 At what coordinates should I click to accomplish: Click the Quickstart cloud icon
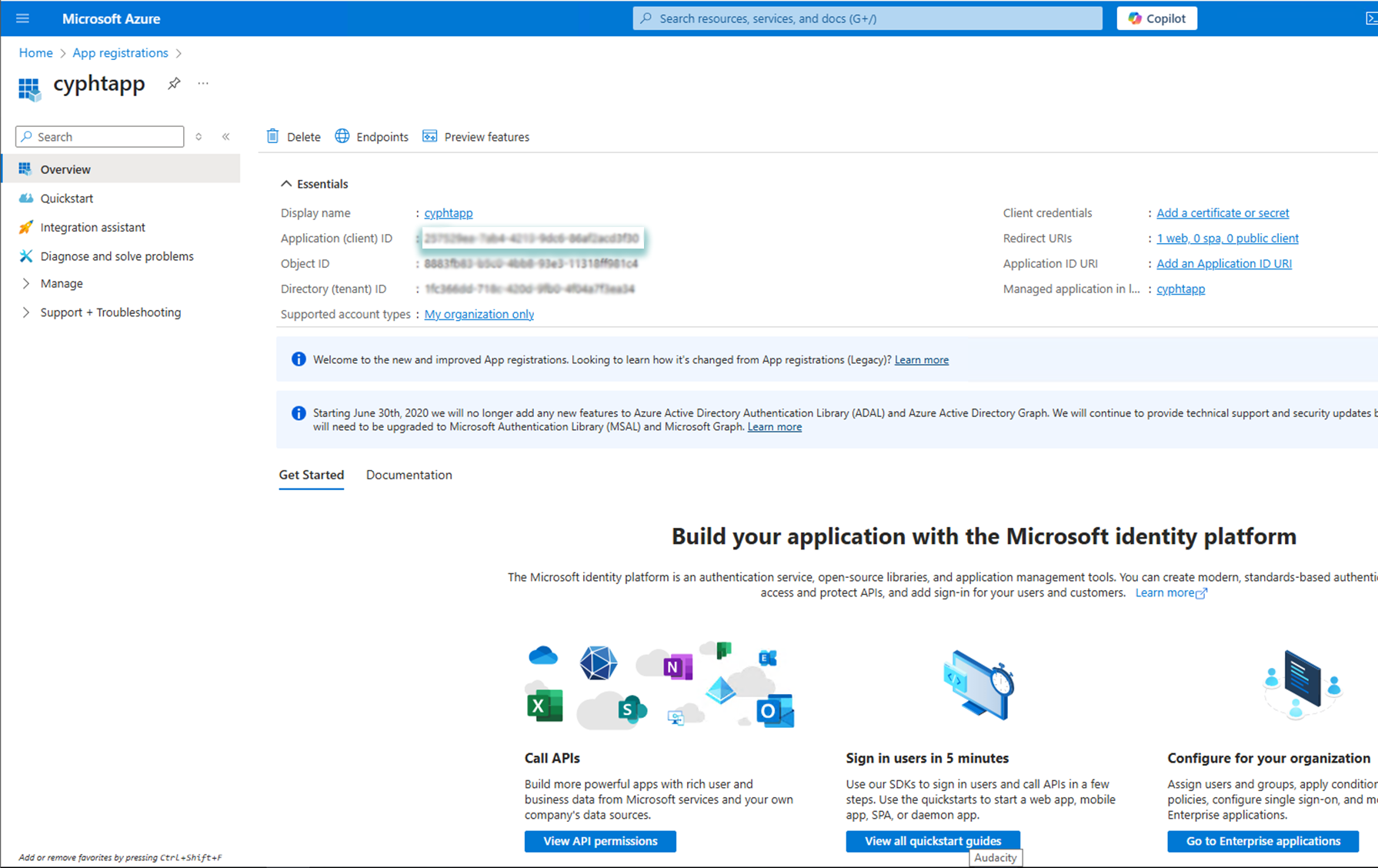click(25, 198)
